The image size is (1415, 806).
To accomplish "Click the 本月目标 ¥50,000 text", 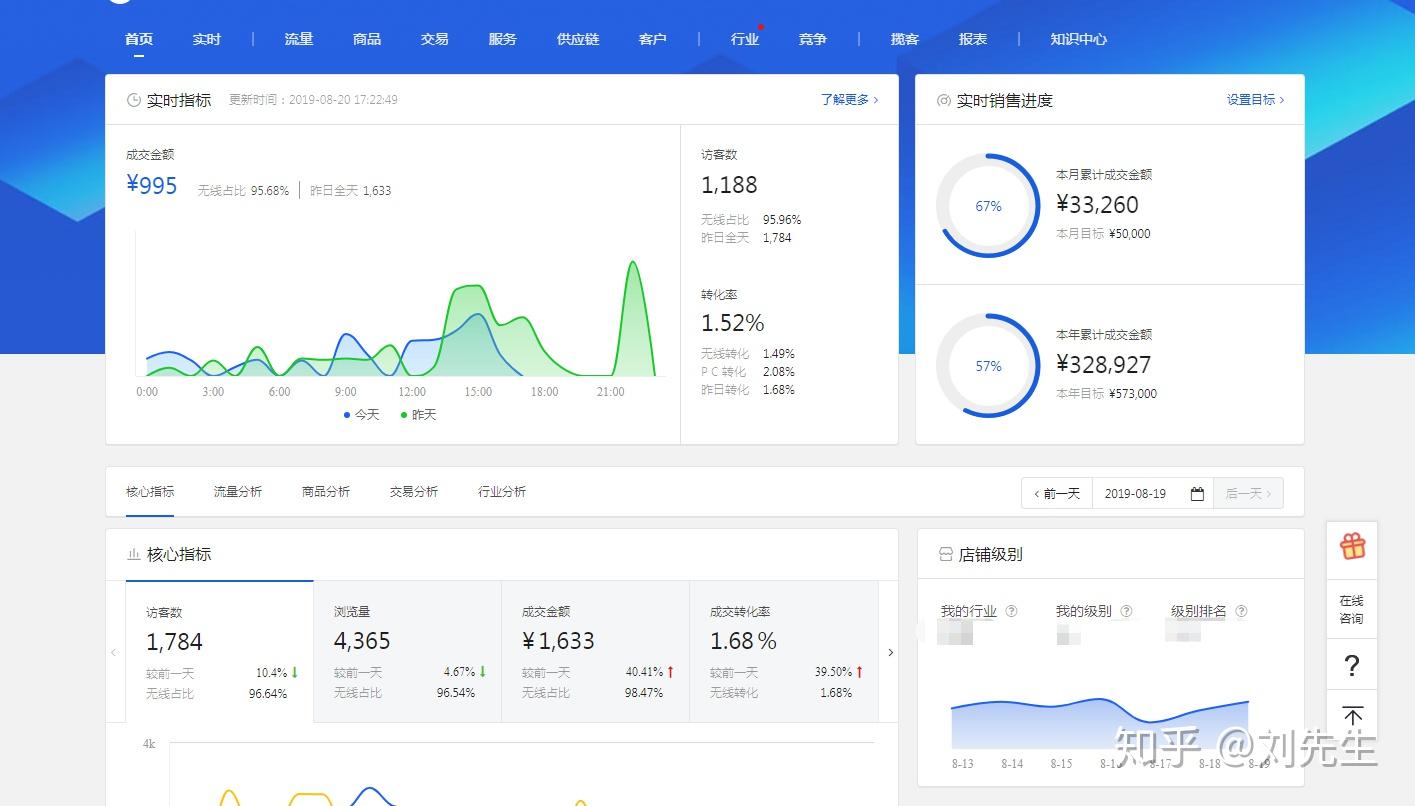I will pos(1103,234).
